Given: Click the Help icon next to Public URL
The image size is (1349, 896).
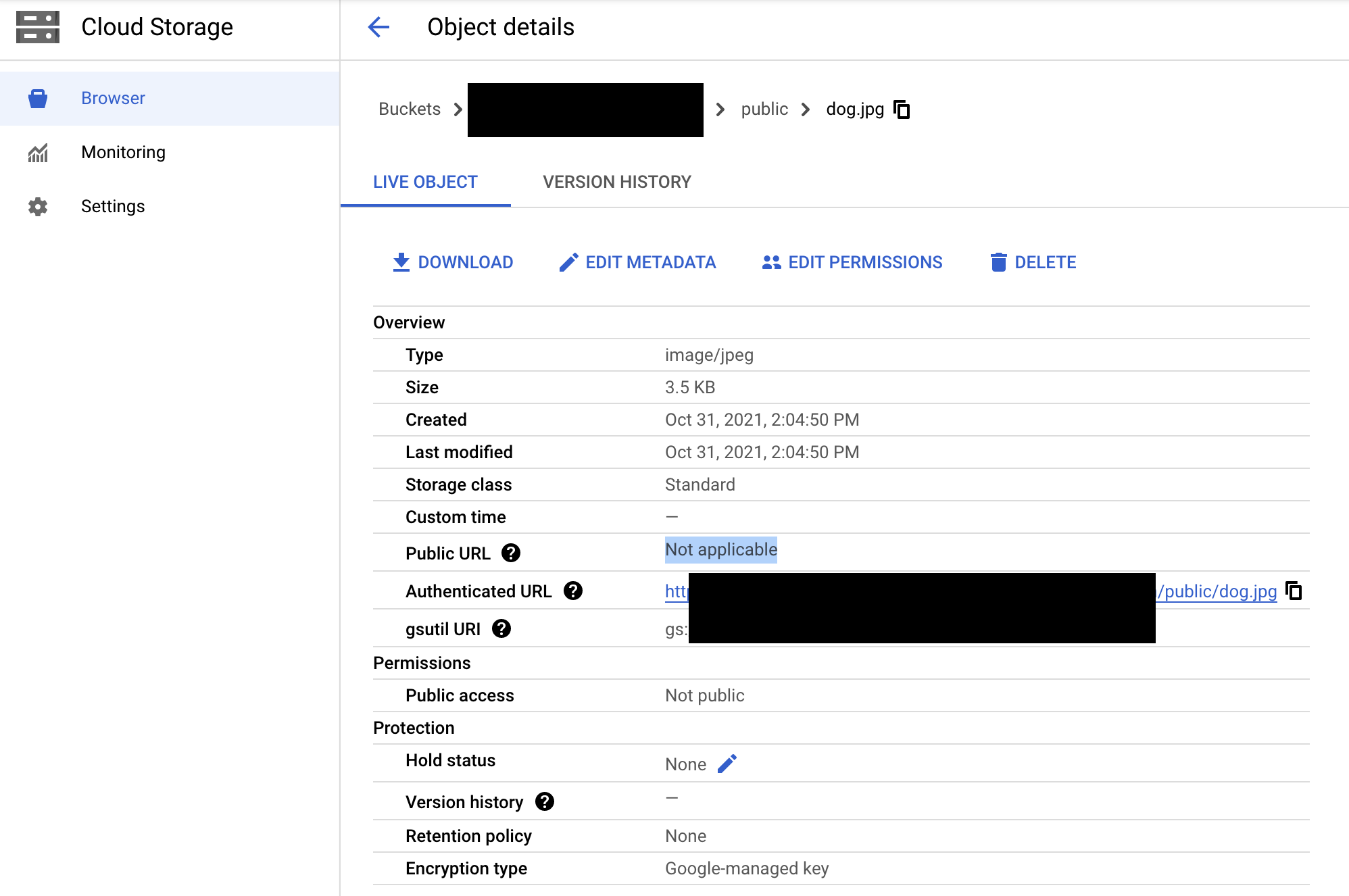Looking at the screenshot, I should [513, 549].
